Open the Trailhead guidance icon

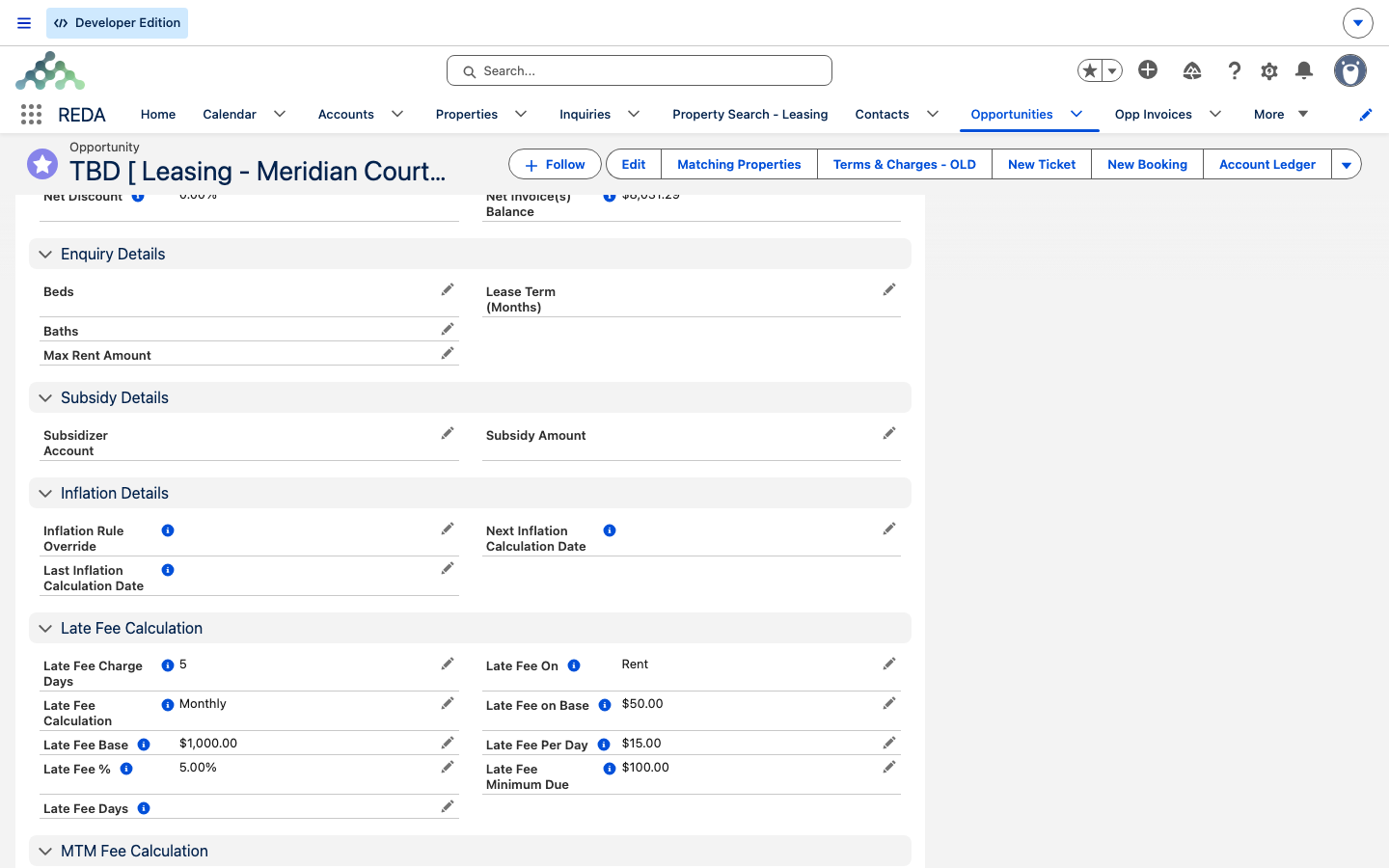point(1192,70)
